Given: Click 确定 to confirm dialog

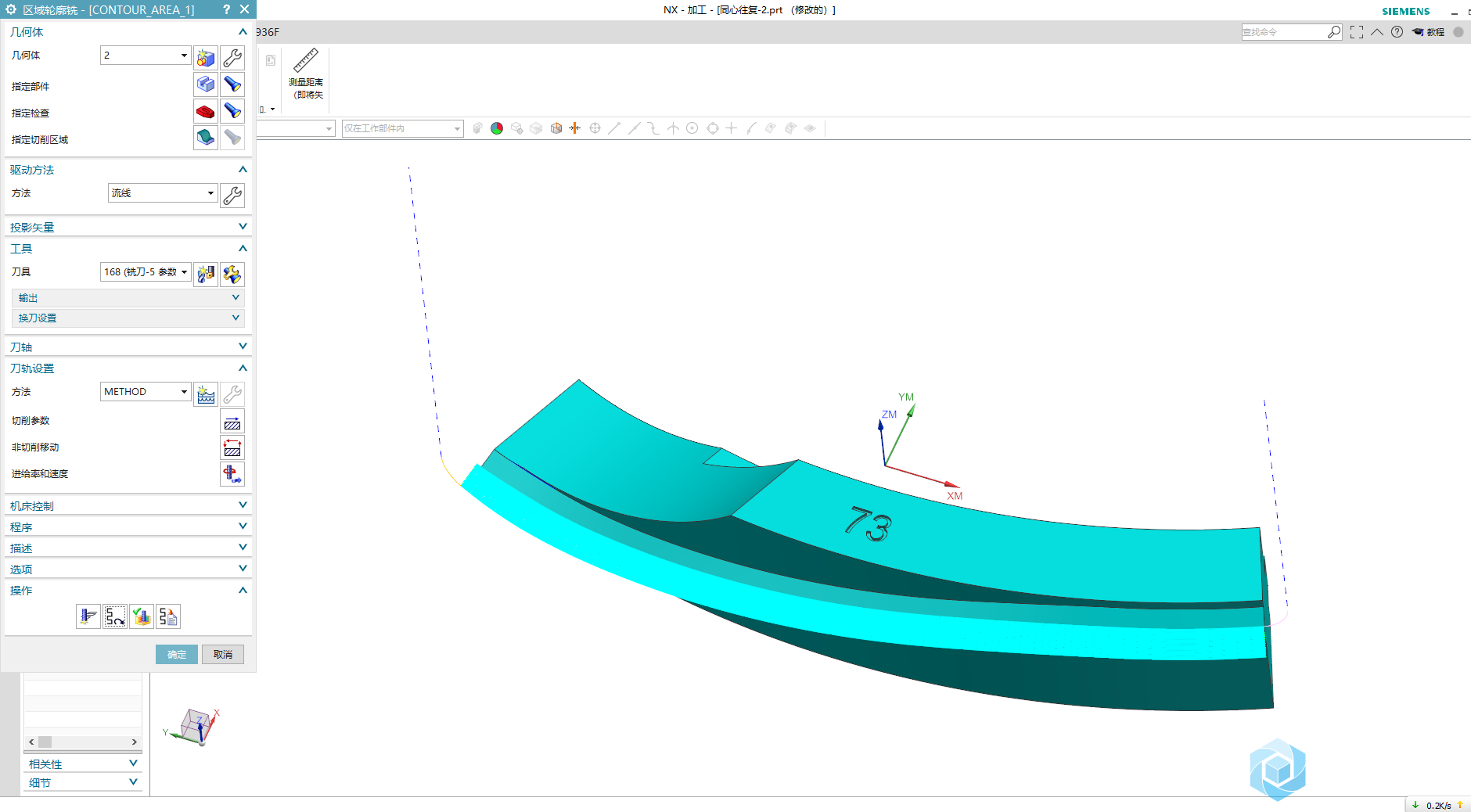Looking at the screenshot, I should point(177,655).
